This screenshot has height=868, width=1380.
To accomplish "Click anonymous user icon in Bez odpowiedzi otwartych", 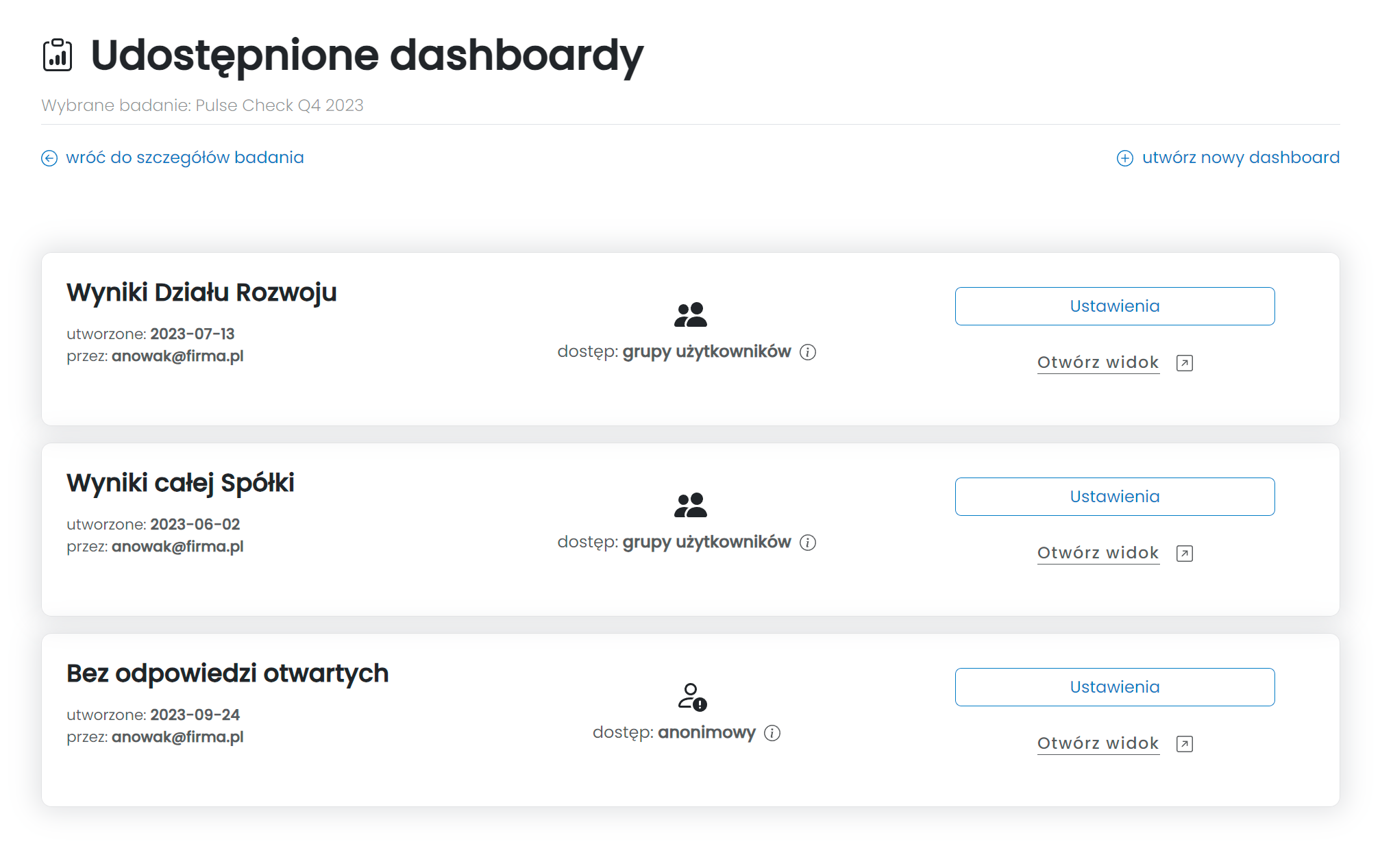I will coord(692,697).
